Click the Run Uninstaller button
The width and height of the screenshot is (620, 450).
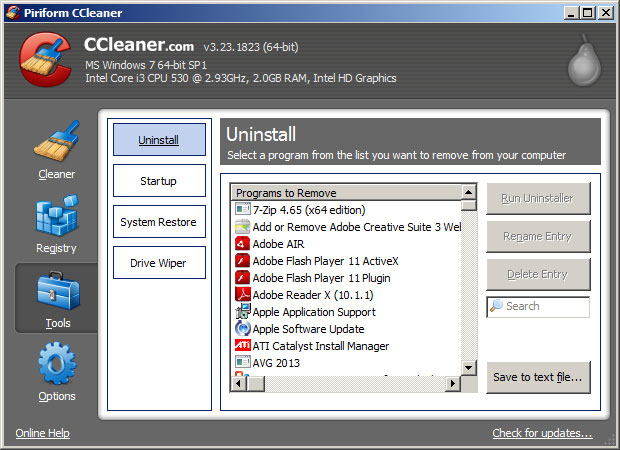(x=538, y=198)
